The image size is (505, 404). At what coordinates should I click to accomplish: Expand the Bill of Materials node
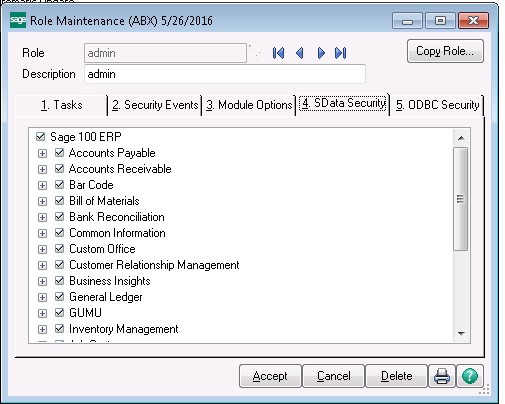pyautogui.click(x=42, y=201)
